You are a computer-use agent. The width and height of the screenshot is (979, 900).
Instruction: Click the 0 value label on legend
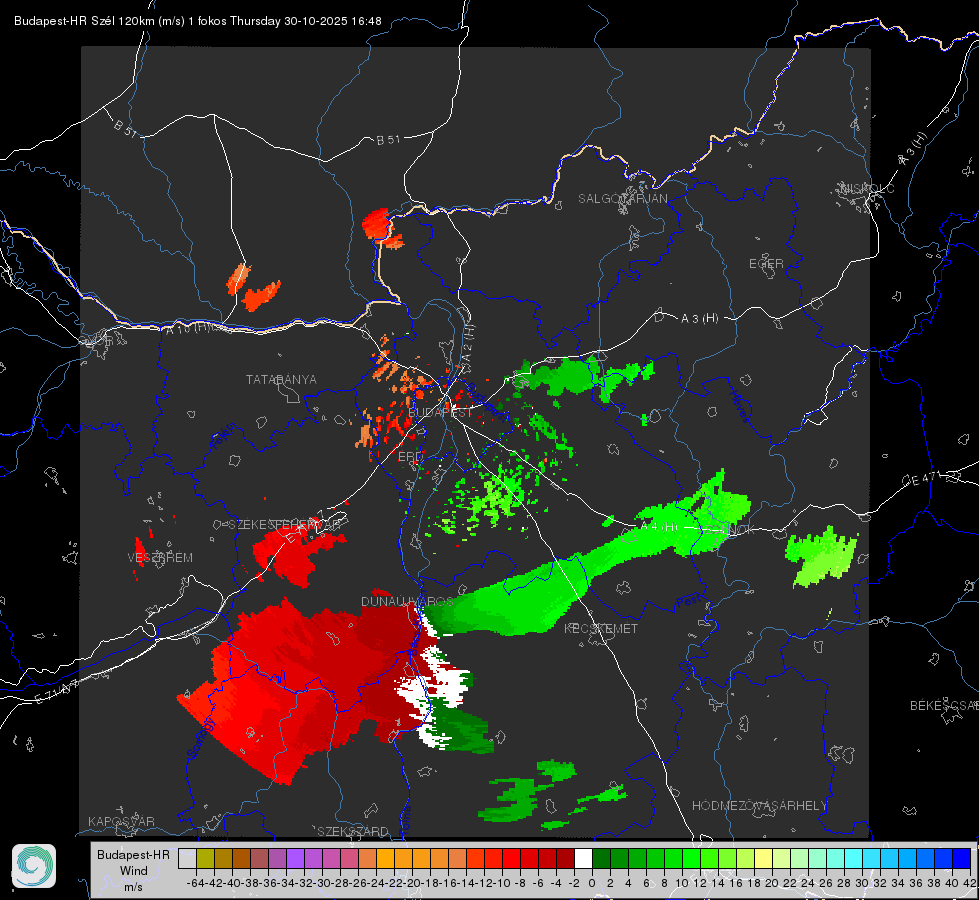point(592,883)
